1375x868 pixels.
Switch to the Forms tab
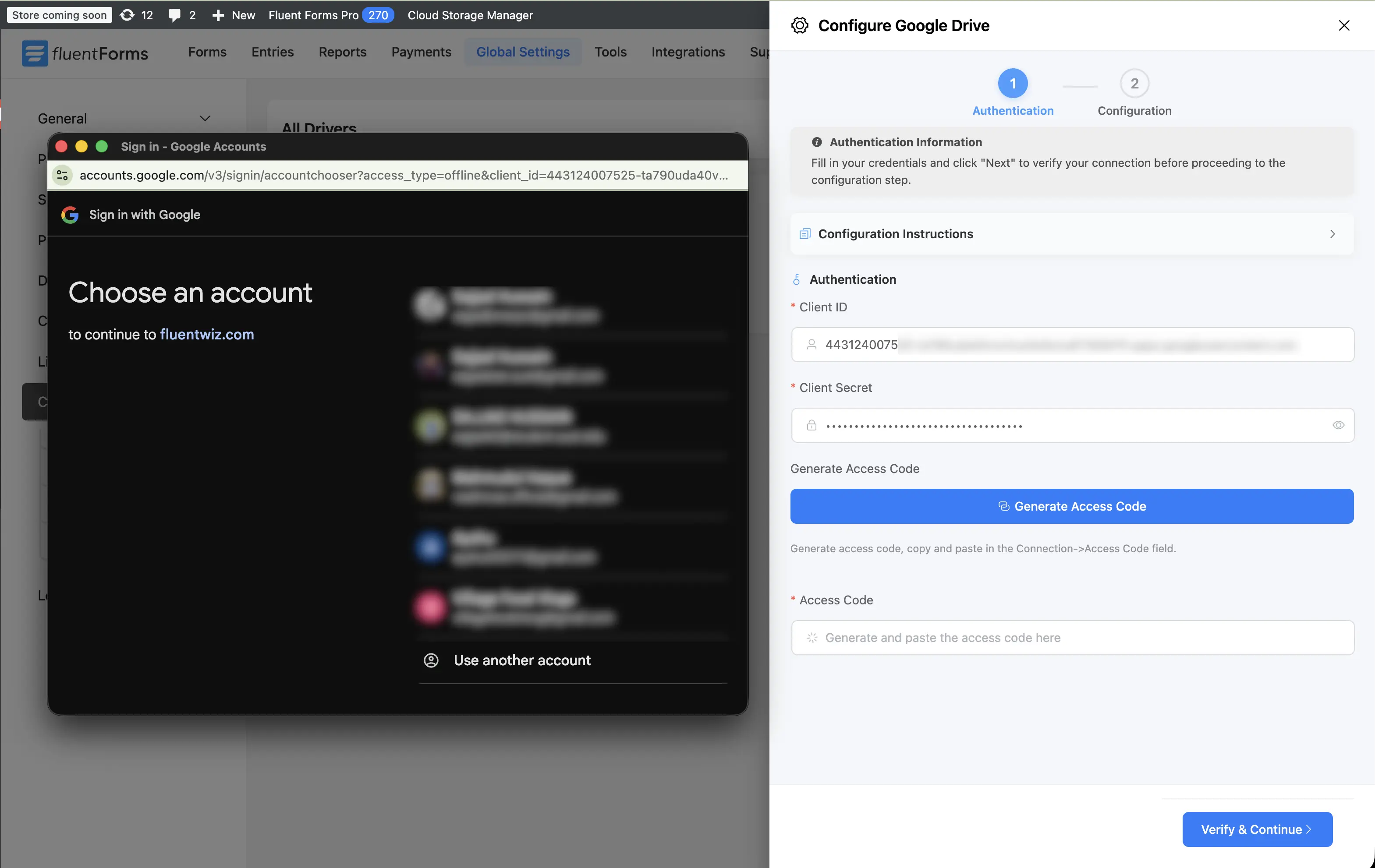pyautogui.click(x=207, y=51)
